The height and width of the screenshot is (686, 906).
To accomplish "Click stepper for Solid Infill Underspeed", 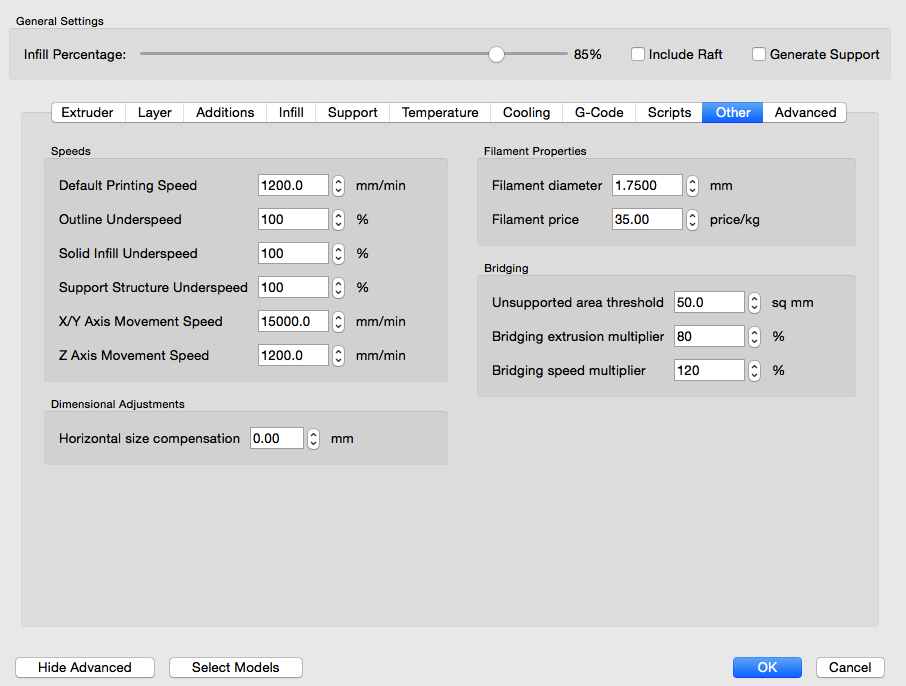I will click(x=338, y=254).
